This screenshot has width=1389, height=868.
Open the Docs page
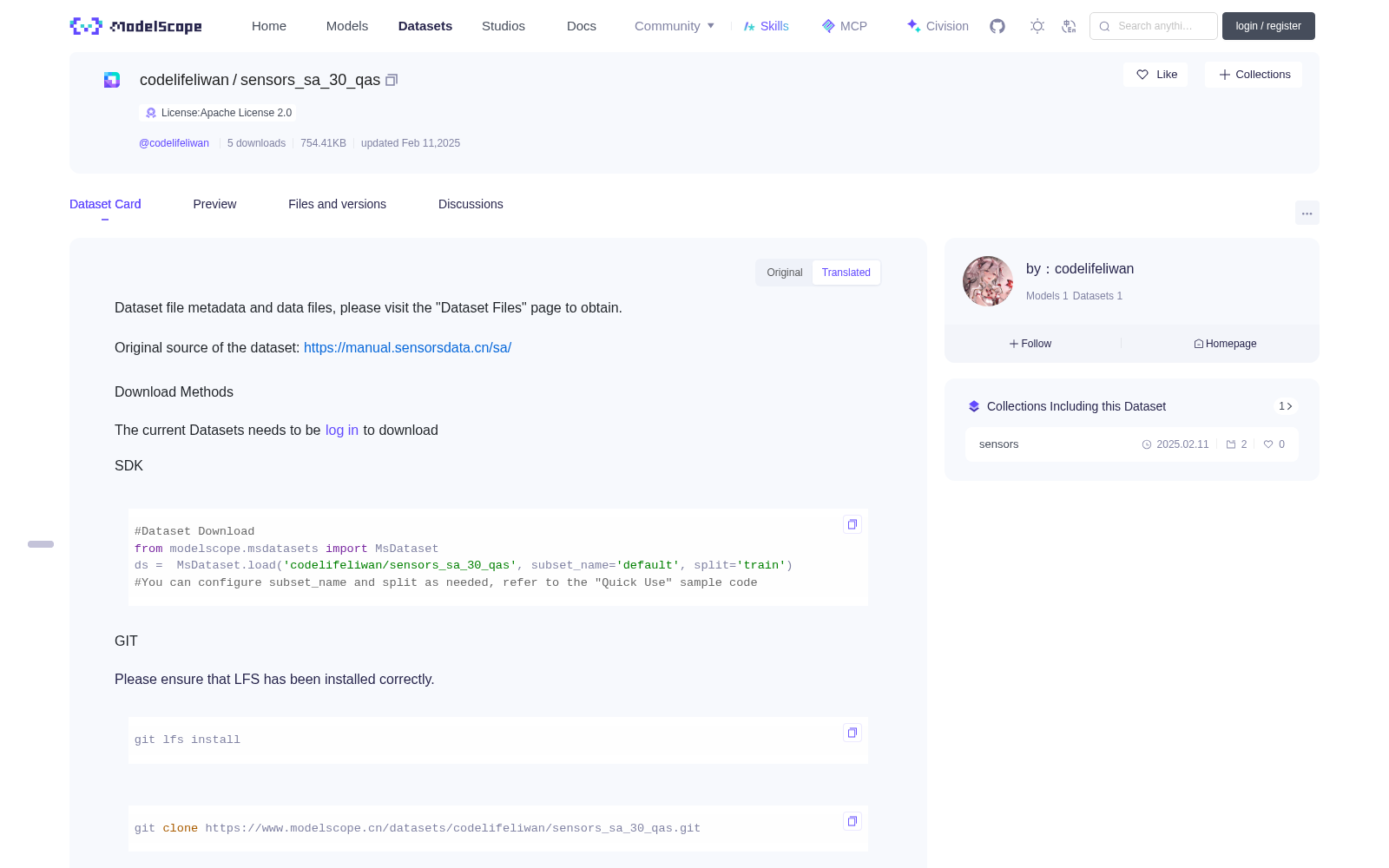pos(582,26)
